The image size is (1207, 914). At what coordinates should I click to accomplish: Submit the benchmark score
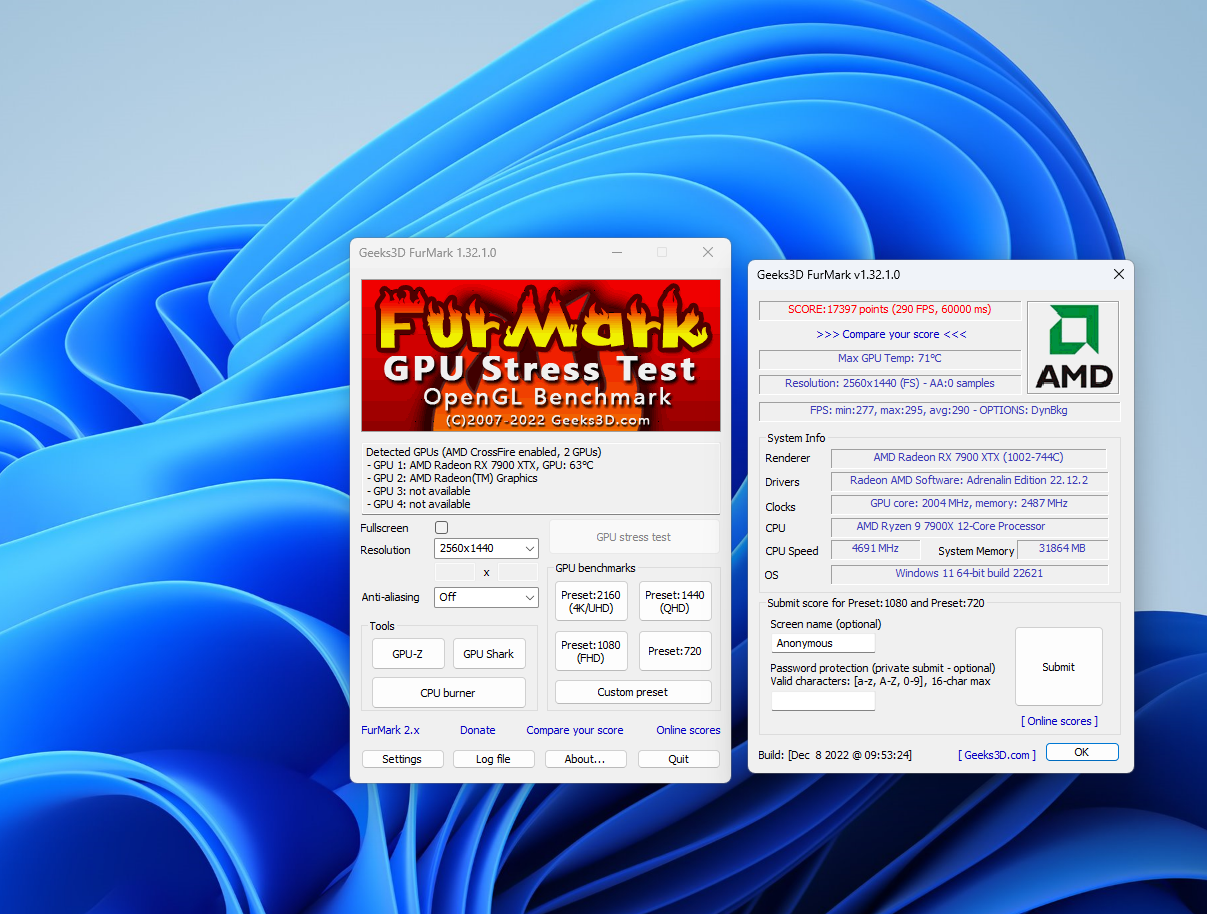point(1058,666)
